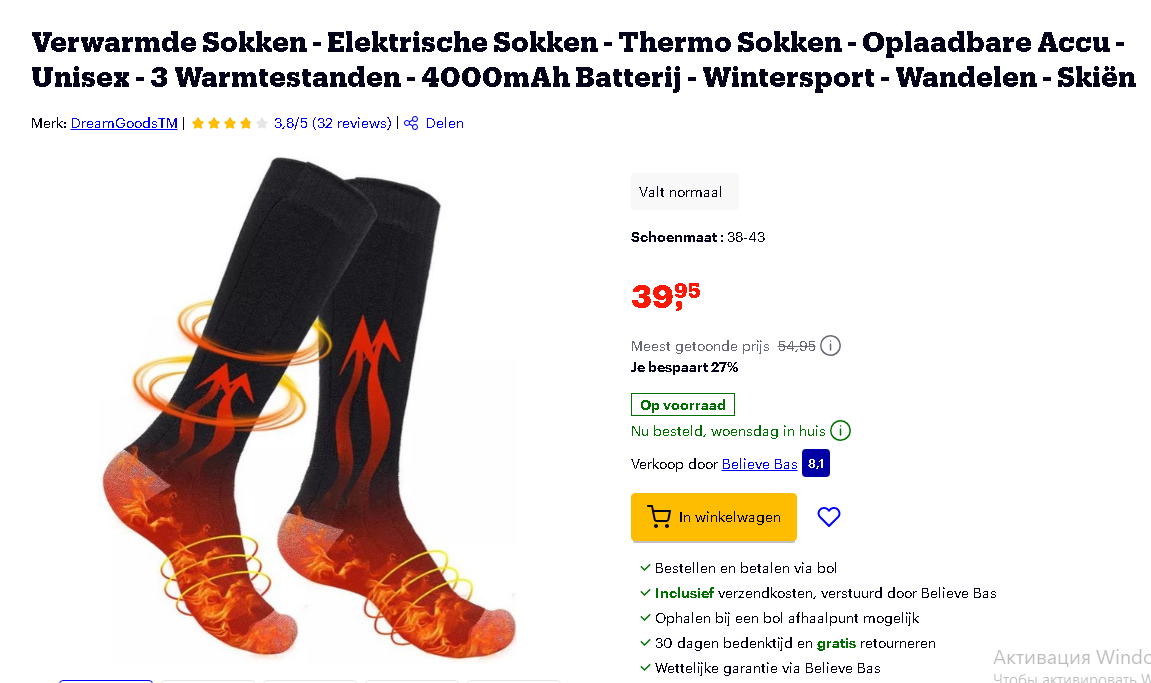The image size is (1151, 683).
Task: Click the 8,1 seller rating badge
Action: tap(816, 463)
